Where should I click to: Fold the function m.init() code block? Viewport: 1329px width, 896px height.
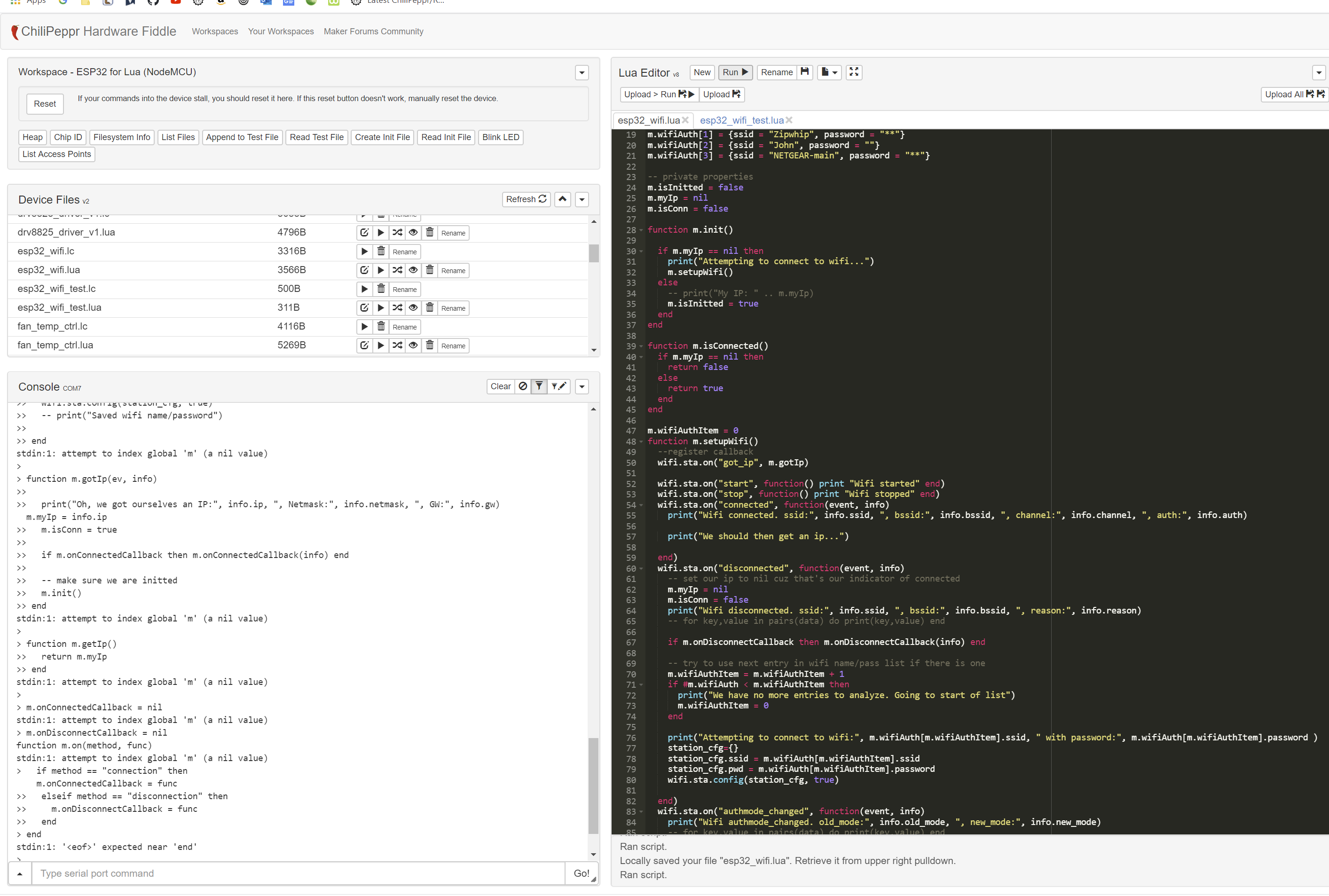click(x=641, y=230)
